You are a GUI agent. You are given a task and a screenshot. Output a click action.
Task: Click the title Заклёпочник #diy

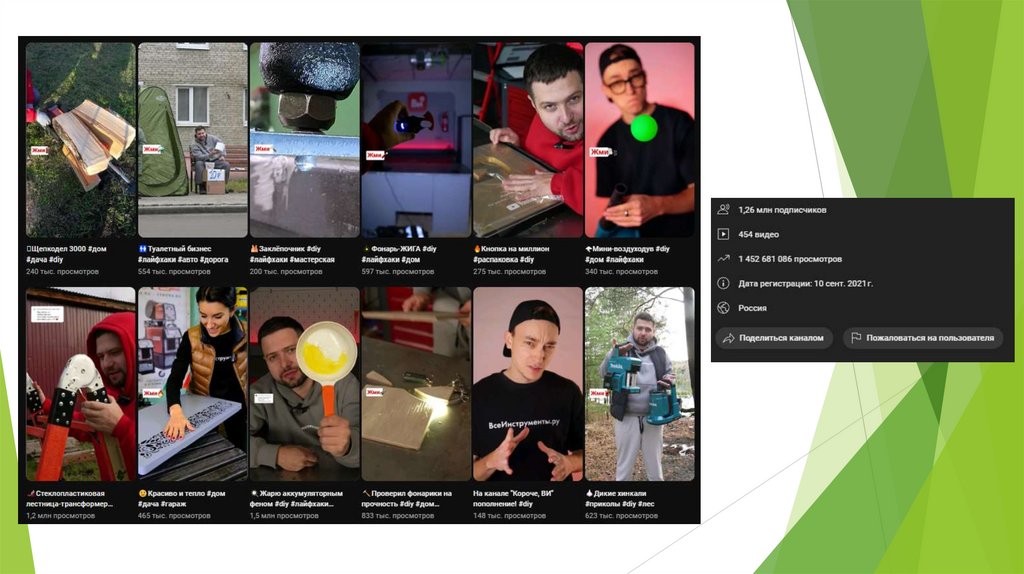pos(293,254)
